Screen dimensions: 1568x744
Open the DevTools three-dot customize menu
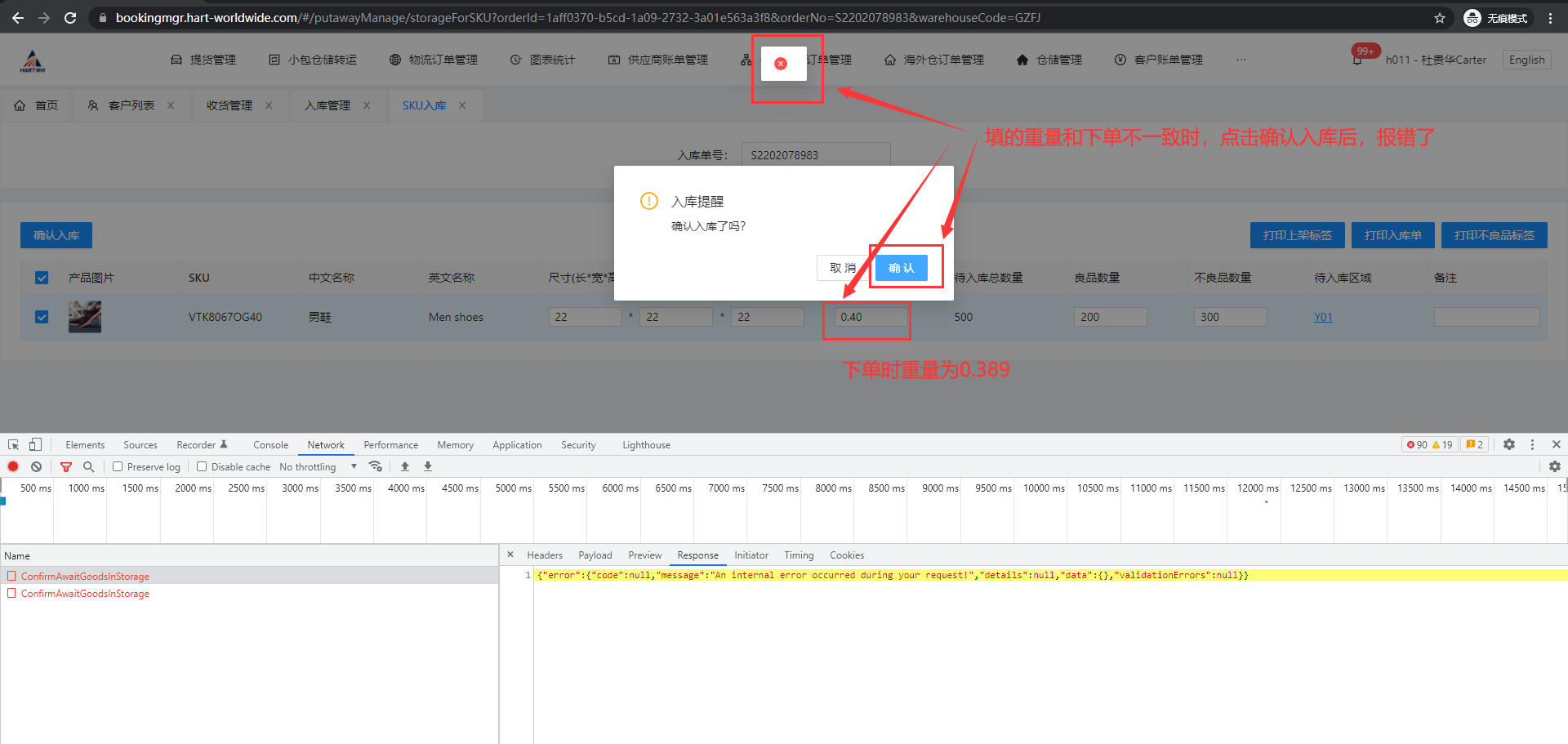[x=1532, y=444]
